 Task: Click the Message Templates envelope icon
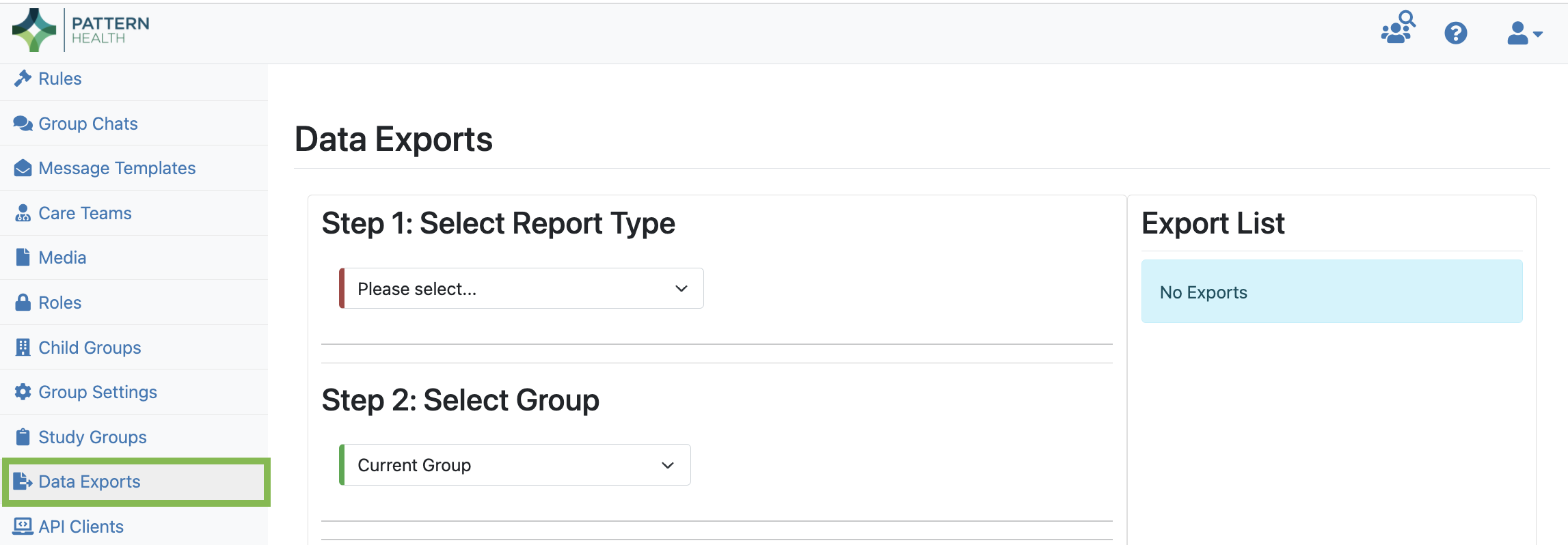23,168
